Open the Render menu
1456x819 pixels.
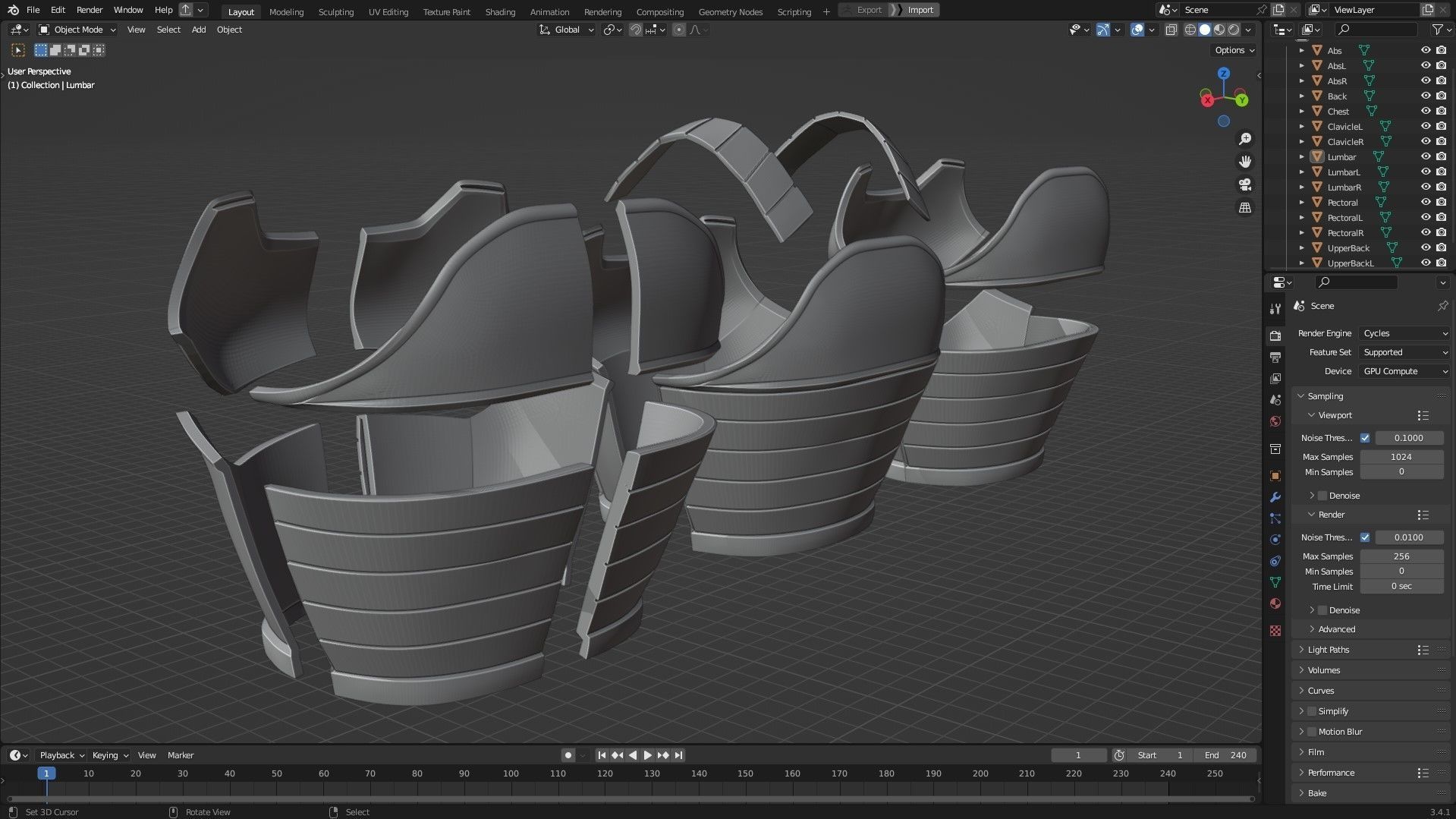(x=90, y=10)
